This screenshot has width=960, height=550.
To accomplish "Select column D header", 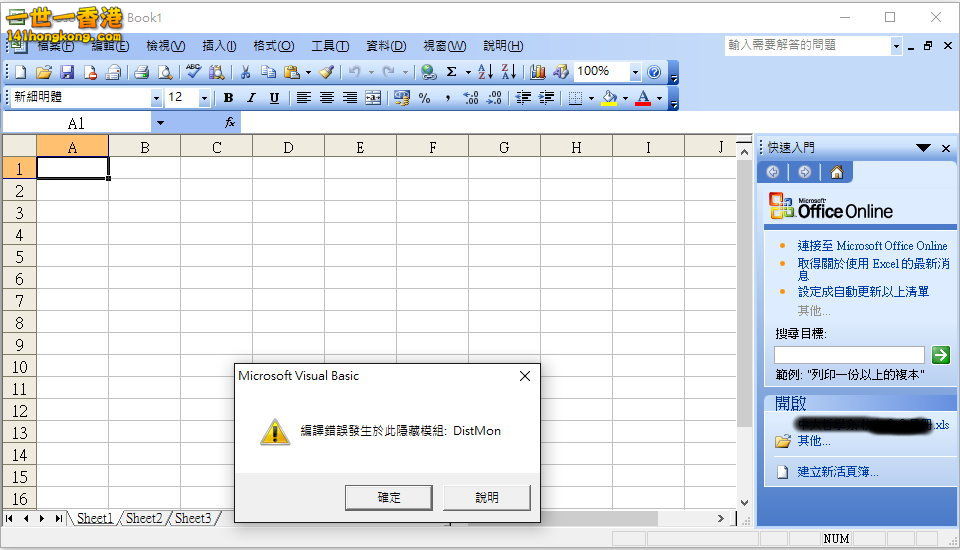I will (x=288, y=147).
